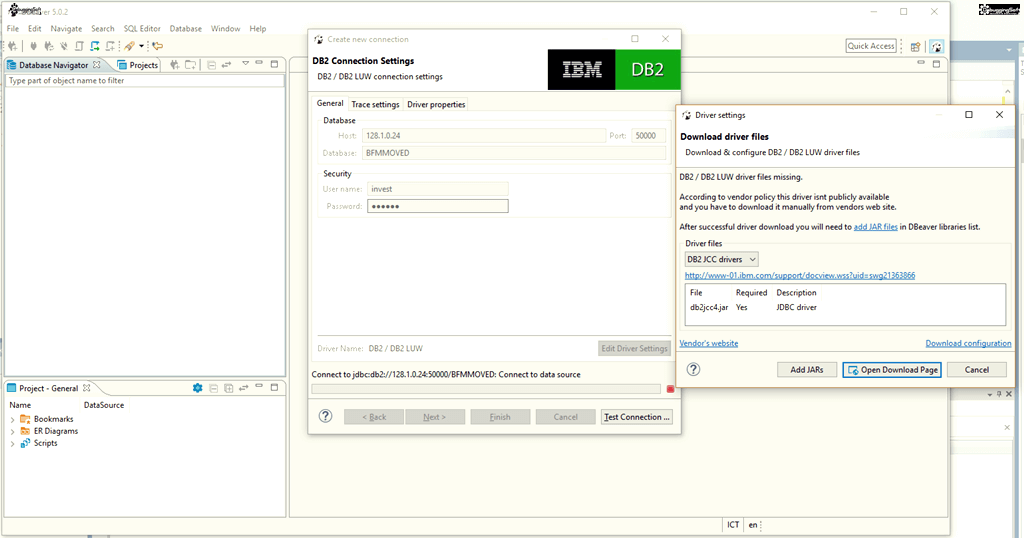
Task: Click new connection icon in Database Navigator panel
Action: pos(174,65)
